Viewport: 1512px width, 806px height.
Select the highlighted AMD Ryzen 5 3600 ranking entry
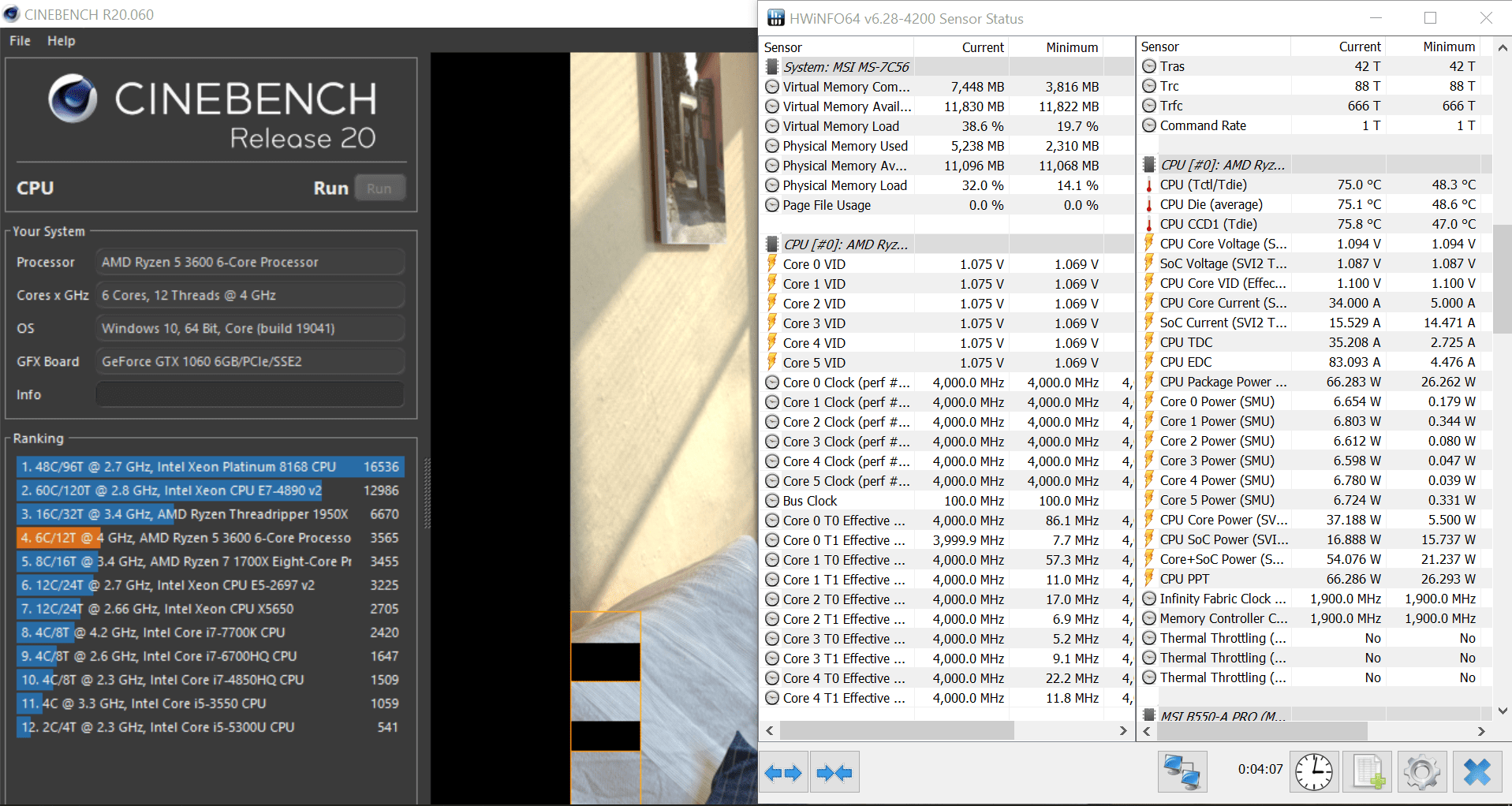click(x=211, y=538)
